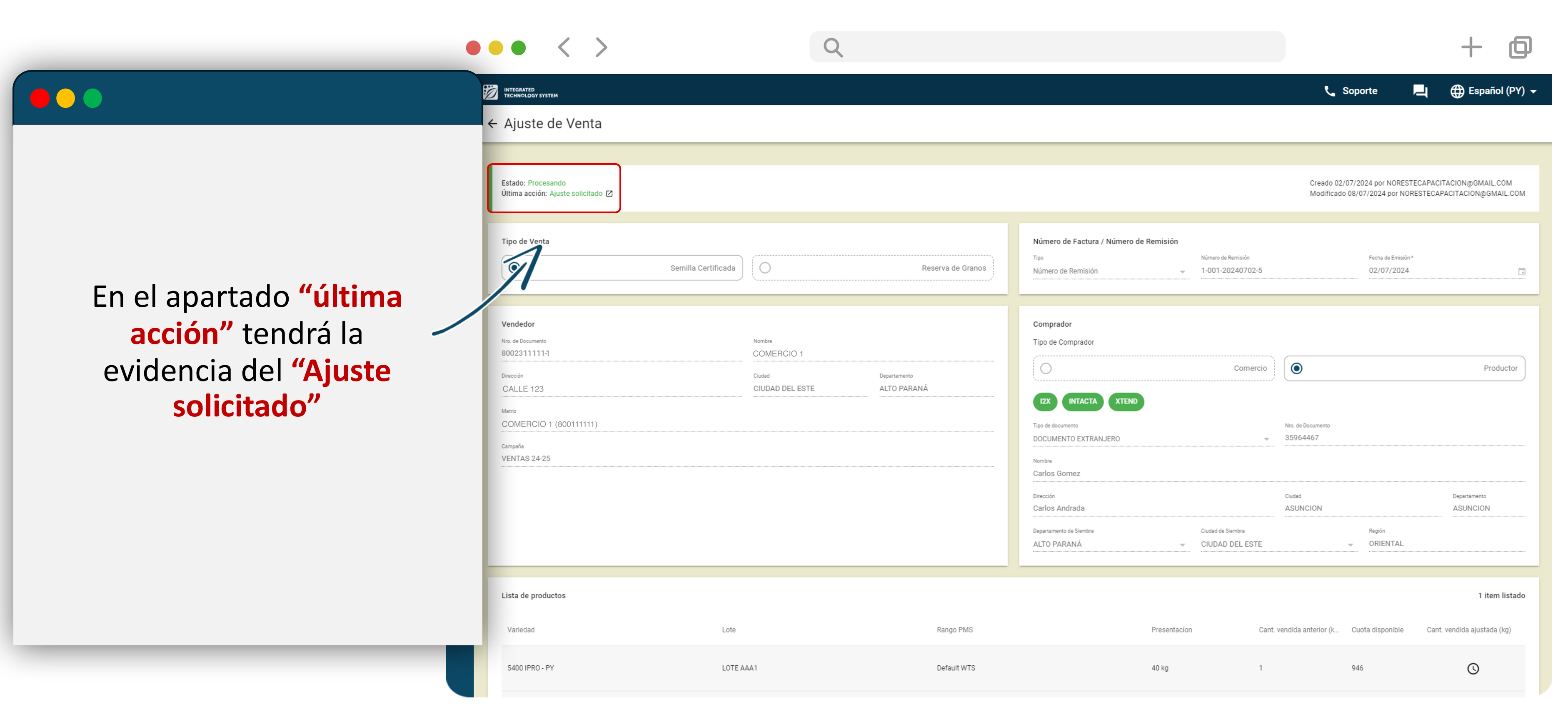
Task: Expand the Departamento de Siembra dropdown
Action: click(1182, 545)
